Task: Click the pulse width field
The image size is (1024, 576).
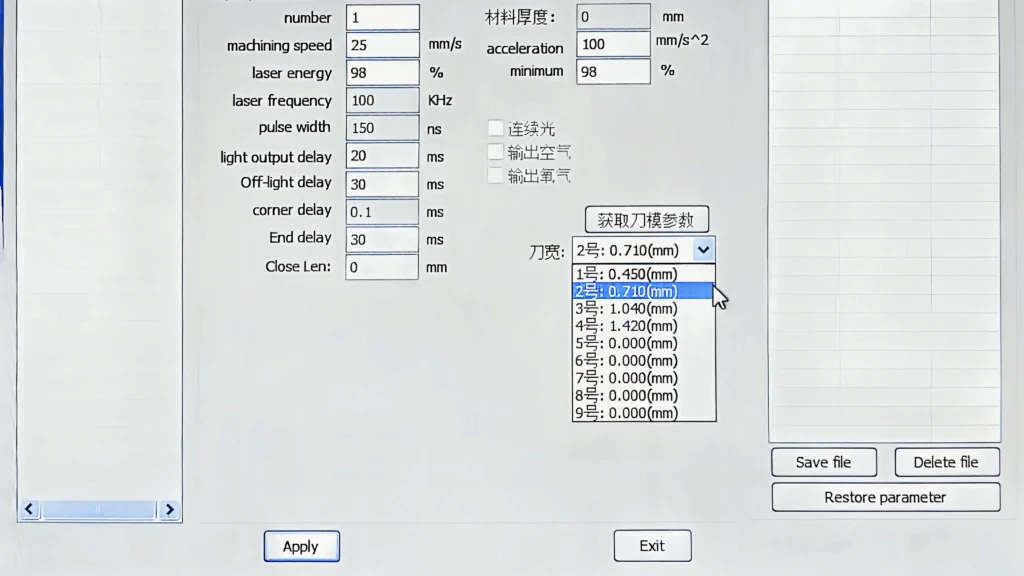Action: (x=382, y=128)
